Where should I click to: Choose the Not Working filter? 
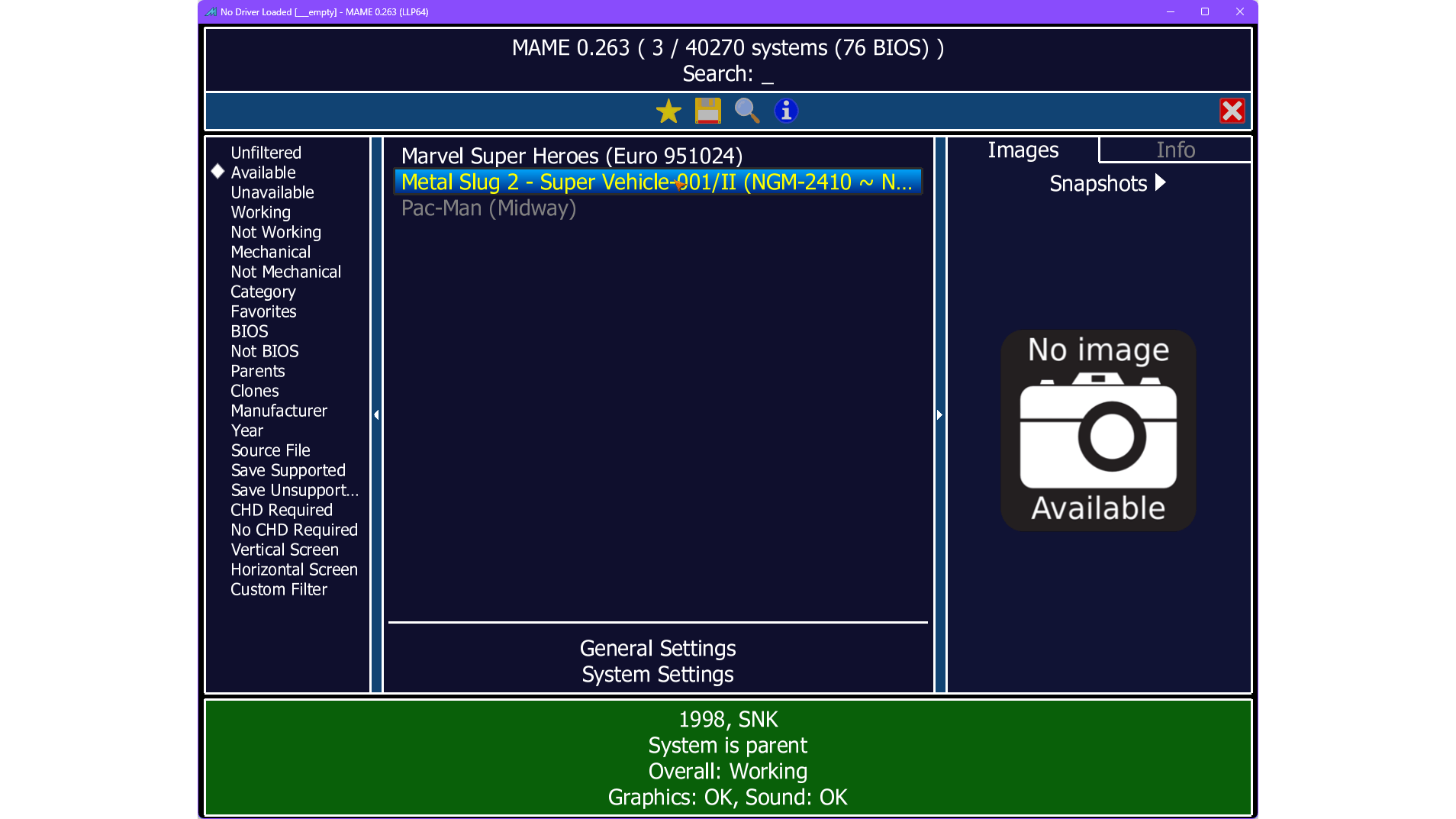point(276,233)
